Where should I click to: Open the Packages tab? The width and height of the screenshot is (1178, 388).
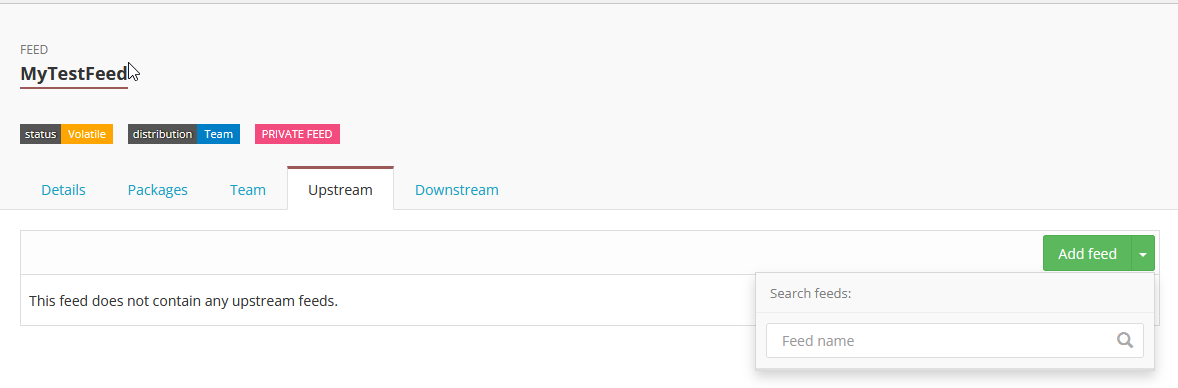click(158, 189)
